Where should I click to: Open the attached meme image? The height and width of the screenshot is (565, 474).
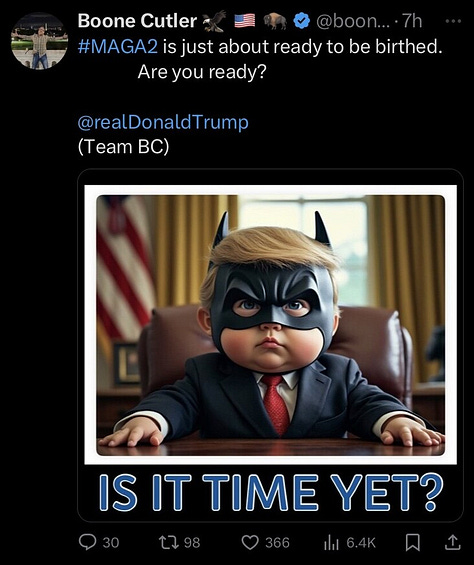point(270,345)
